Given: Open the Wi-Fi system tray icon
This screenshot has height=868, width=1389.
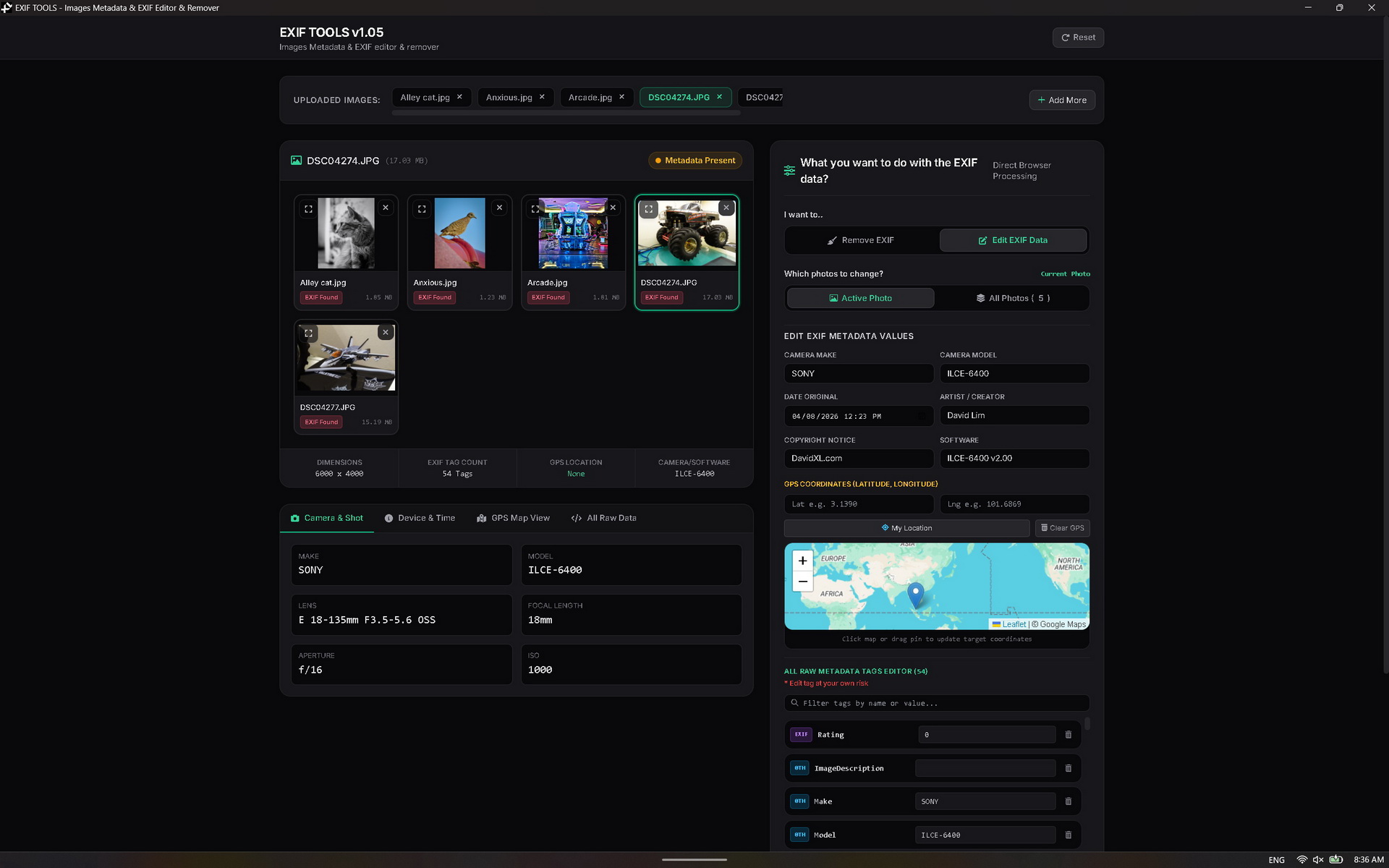Looking at the screenshot, I should click(1301, 859).
